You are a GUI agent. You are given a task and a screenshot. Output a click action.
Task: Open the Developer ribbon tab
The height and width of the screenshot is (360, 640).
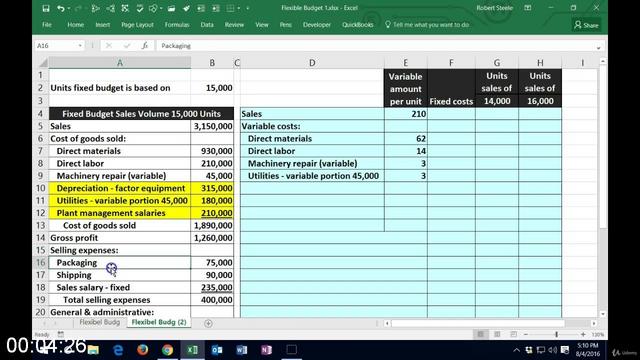click(317, 25)
